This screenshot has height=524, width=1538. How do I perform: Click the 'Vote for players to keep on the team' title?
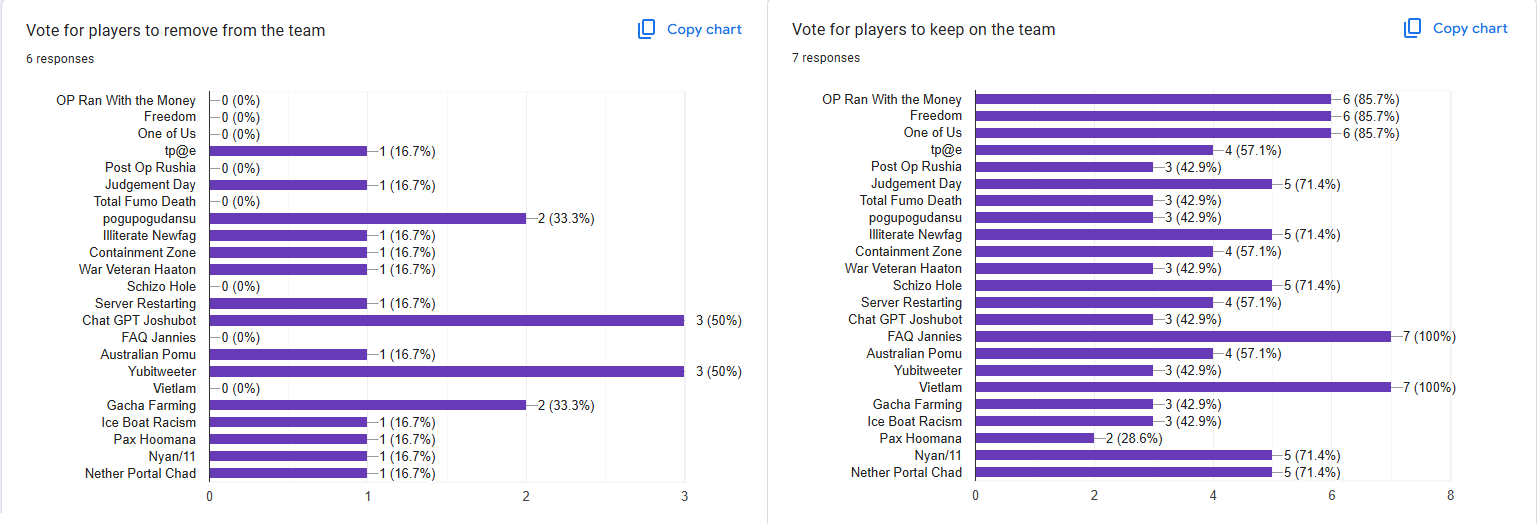click(x=923, y=29)
